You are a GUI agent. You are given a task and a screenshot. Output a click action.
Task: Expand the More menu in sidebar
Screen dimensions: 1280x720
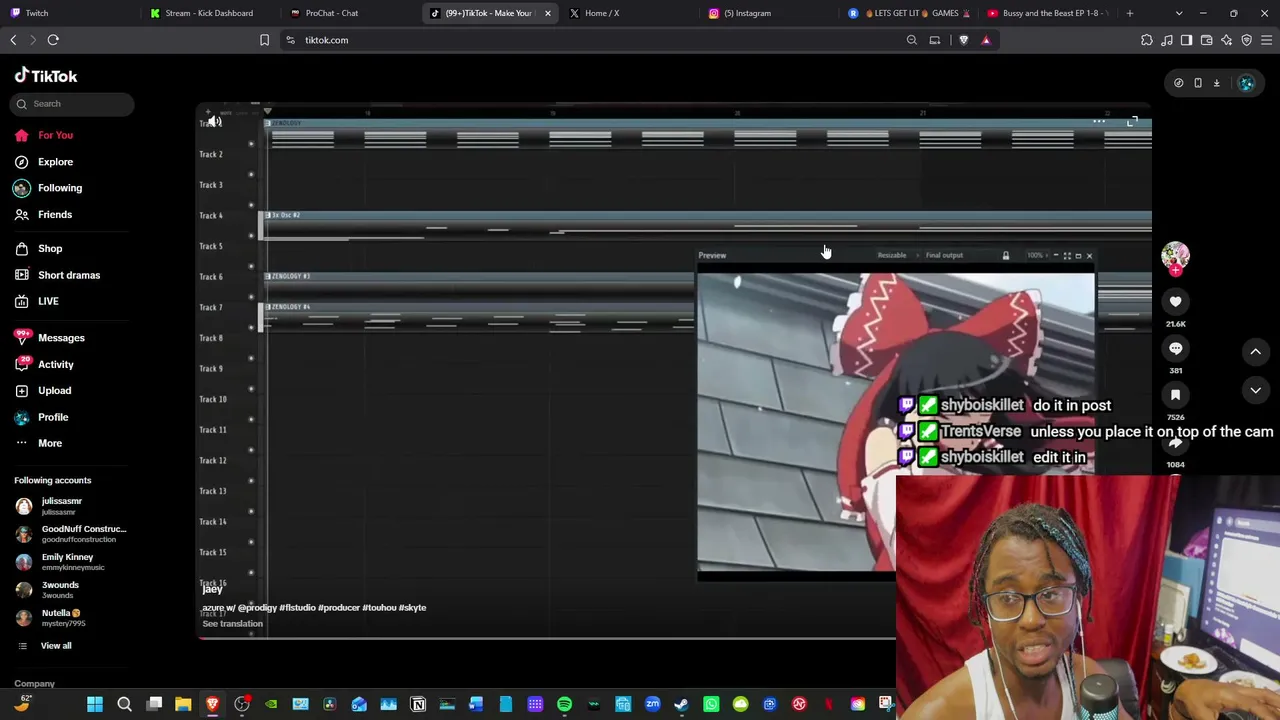pos(38,443)
